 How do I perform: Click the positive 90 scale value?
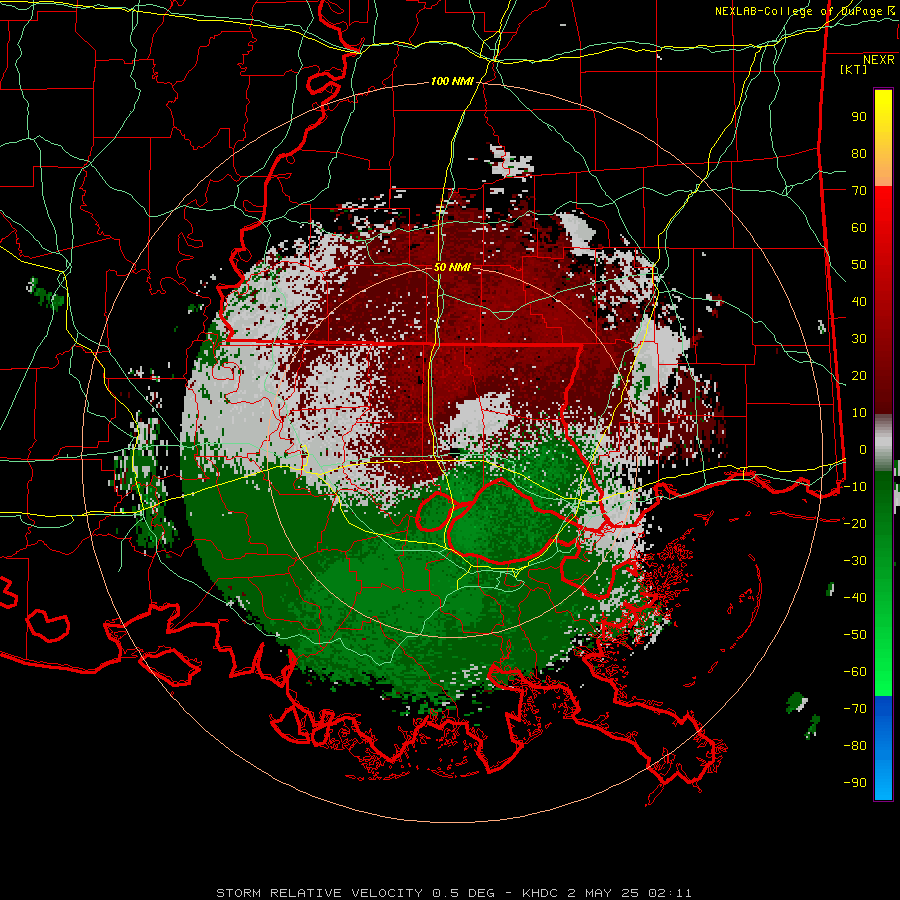click(859, 117)
